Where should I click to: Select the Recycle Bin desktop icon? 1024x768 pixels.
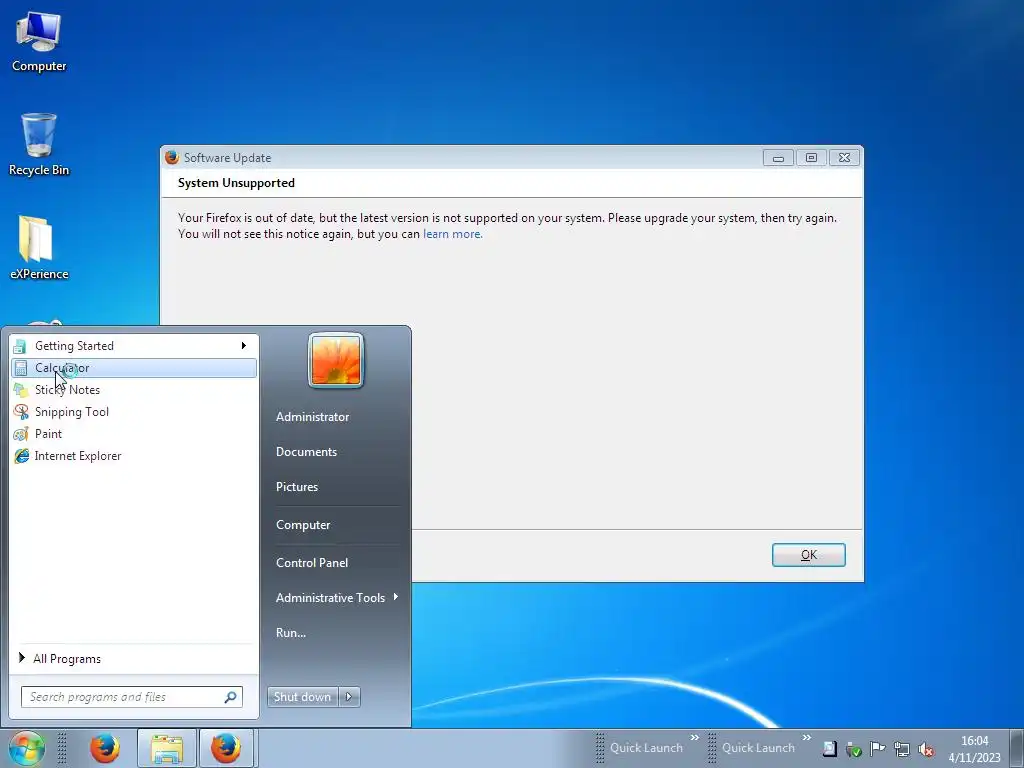click(x=39, y=145)
